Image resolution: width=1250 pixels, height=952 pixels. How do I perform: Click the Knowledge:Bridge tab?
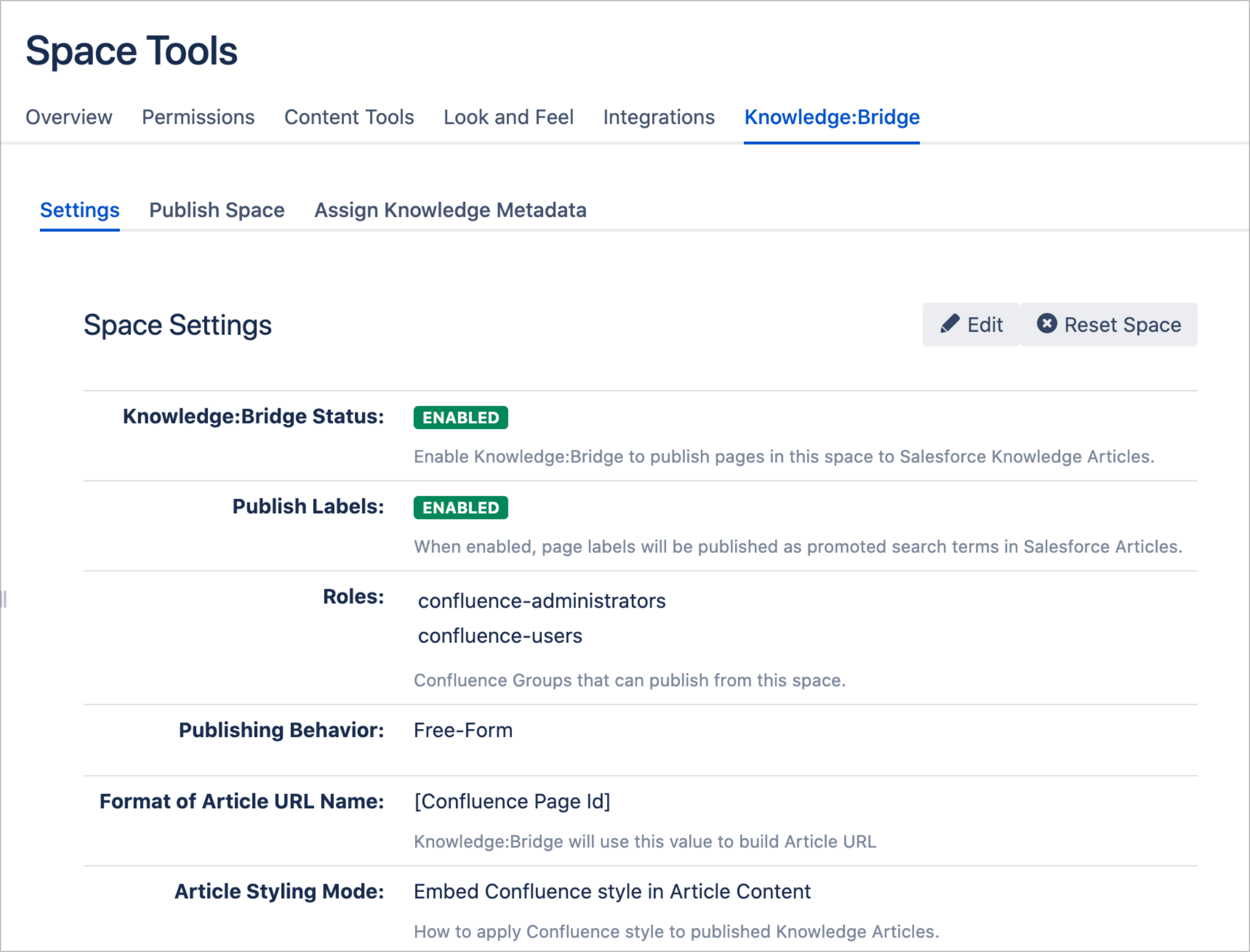coord(832,117)
